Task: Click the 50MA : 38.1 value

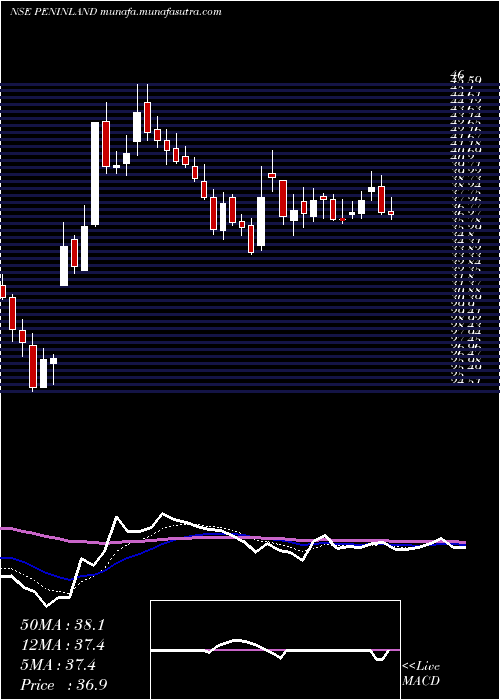Action: pyautogui.click(x=62, y=625)
